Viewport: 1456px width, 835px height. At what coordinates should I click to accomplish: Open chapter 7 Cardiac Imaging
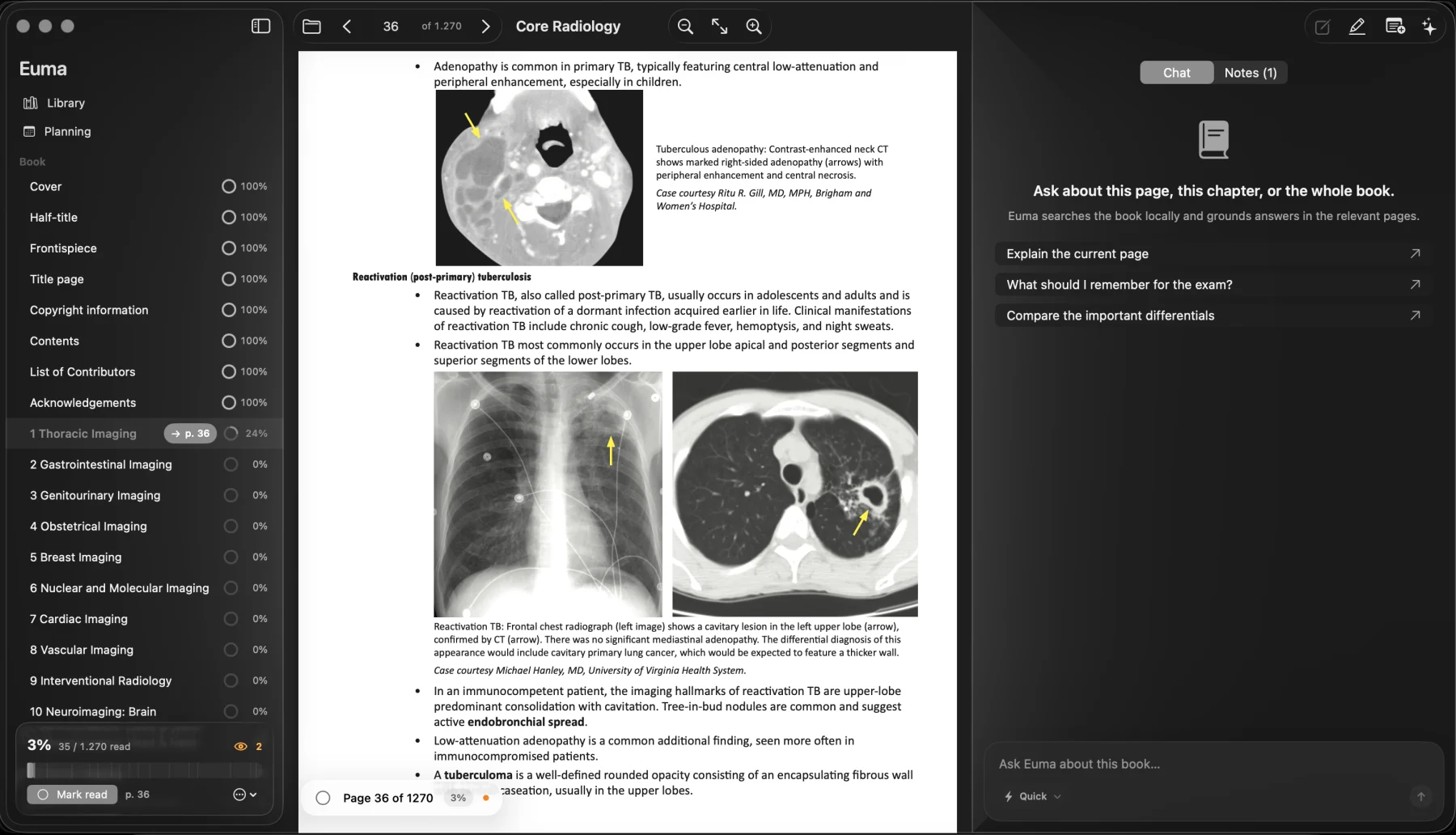point(78,619)
